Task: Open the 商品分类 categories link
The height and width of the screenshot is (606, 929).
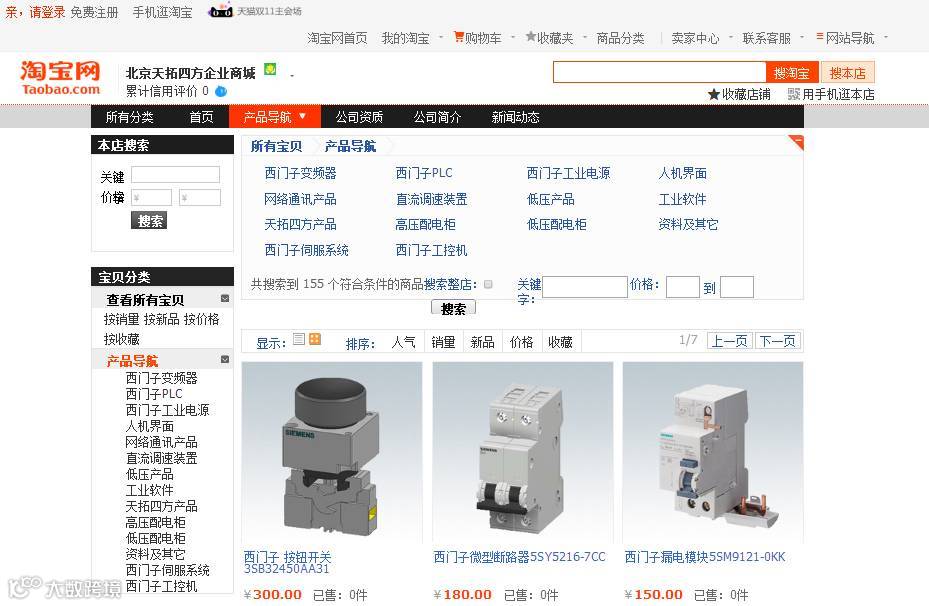Action: (x=620, y=38)
